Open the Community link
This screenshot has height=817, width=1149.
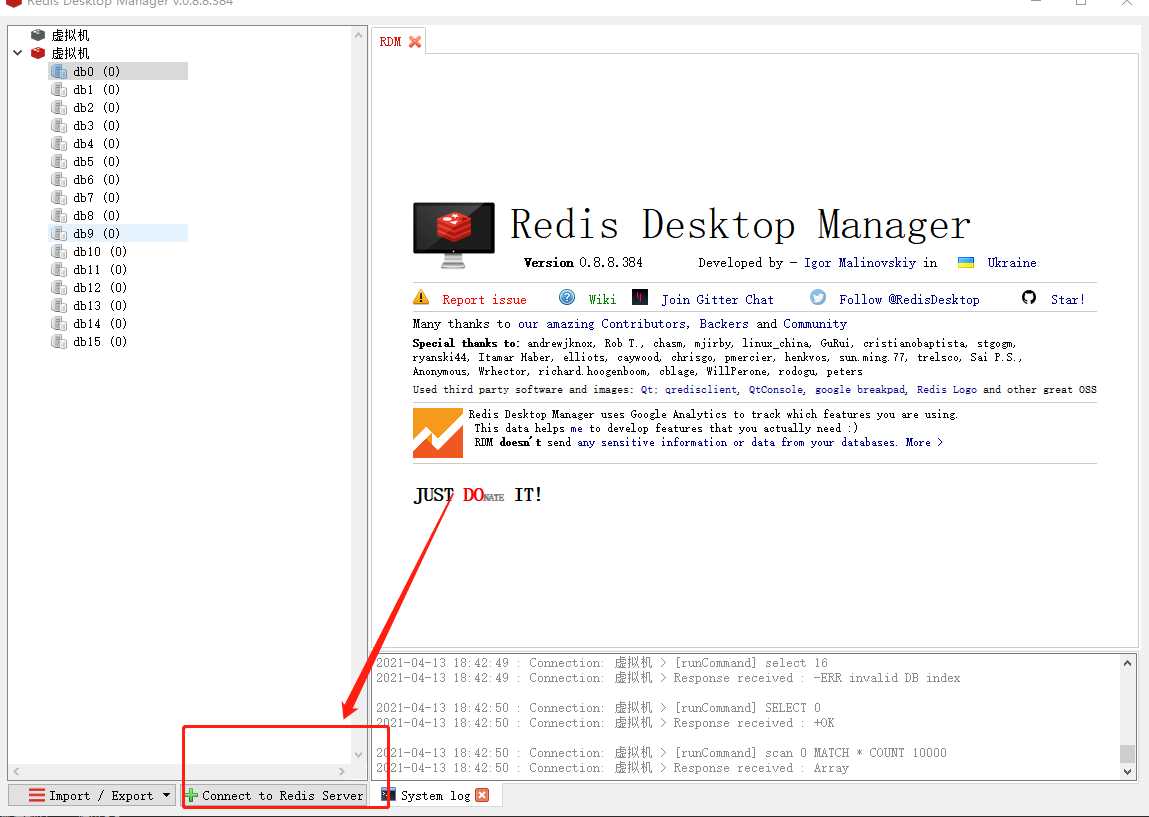815,324
